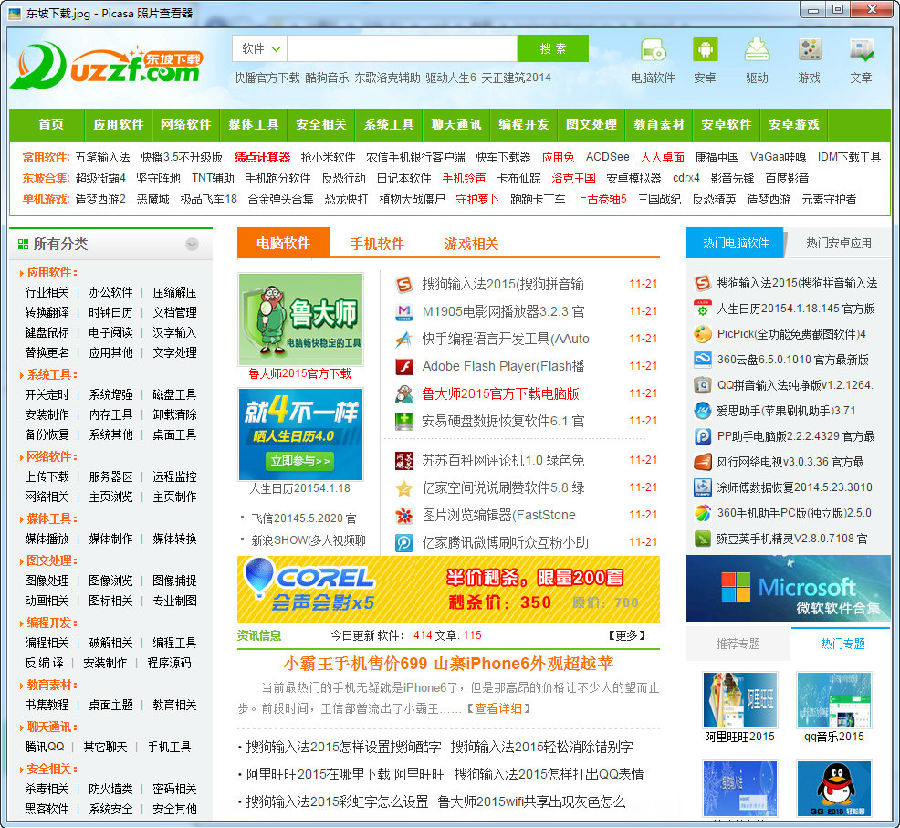This screenshot has height=828, width=900.
Task: Click the 爱思助手 icon in hot list
Action: pos(703,411)
